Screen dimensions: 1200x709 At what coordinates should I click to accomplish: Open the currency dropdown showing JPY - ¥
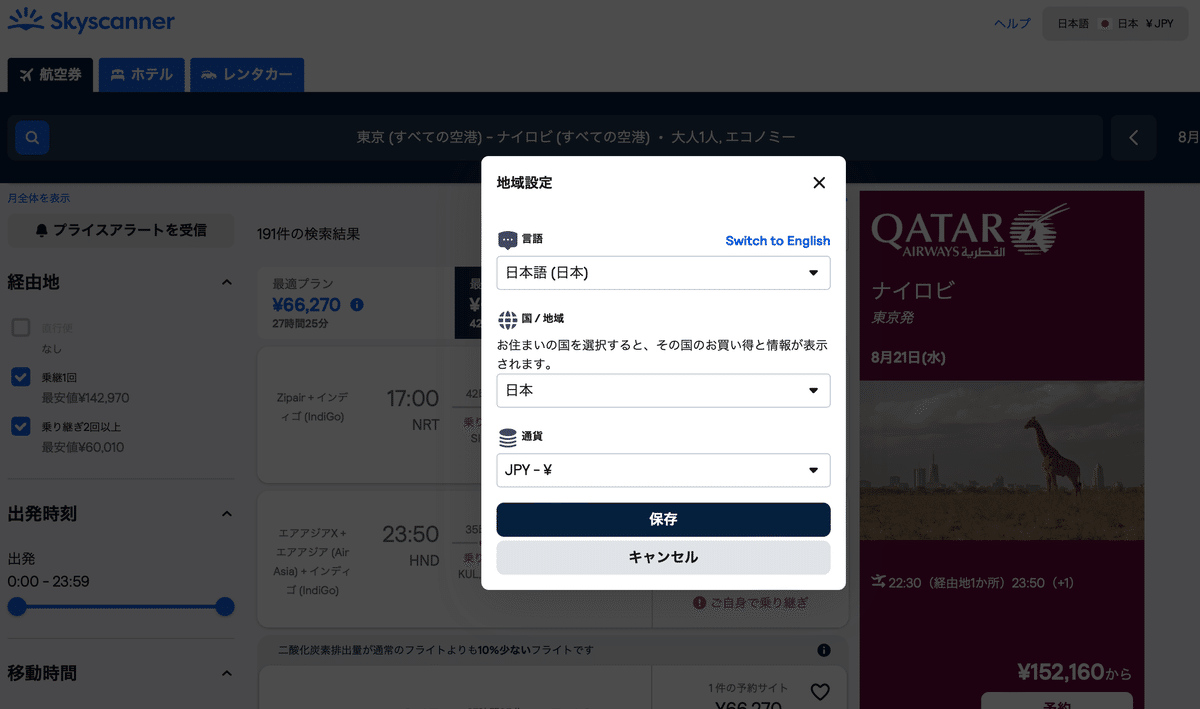point(663,470)
